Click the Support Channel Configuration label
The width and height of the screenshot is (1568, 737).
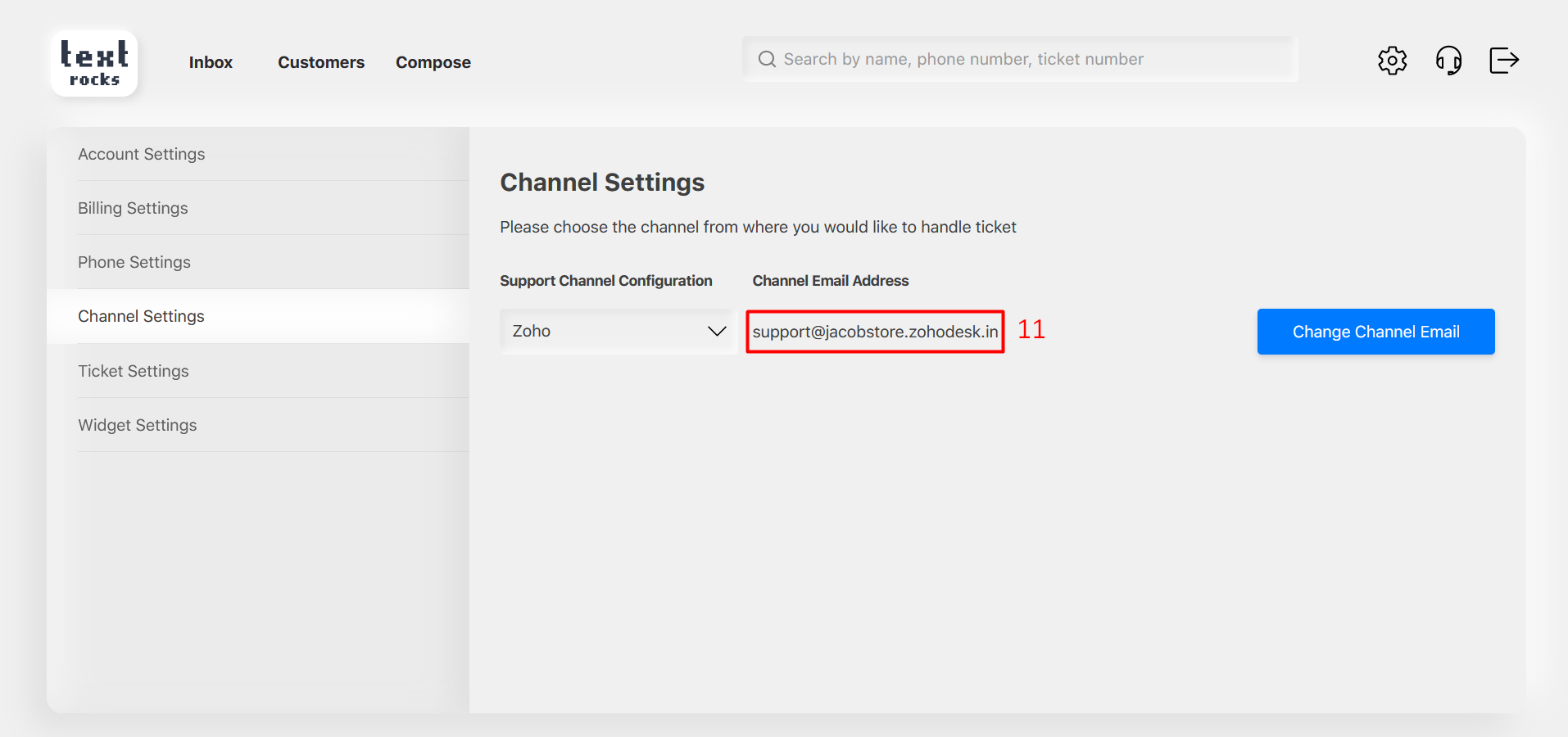pyautogui.click(x=606, y=281)
